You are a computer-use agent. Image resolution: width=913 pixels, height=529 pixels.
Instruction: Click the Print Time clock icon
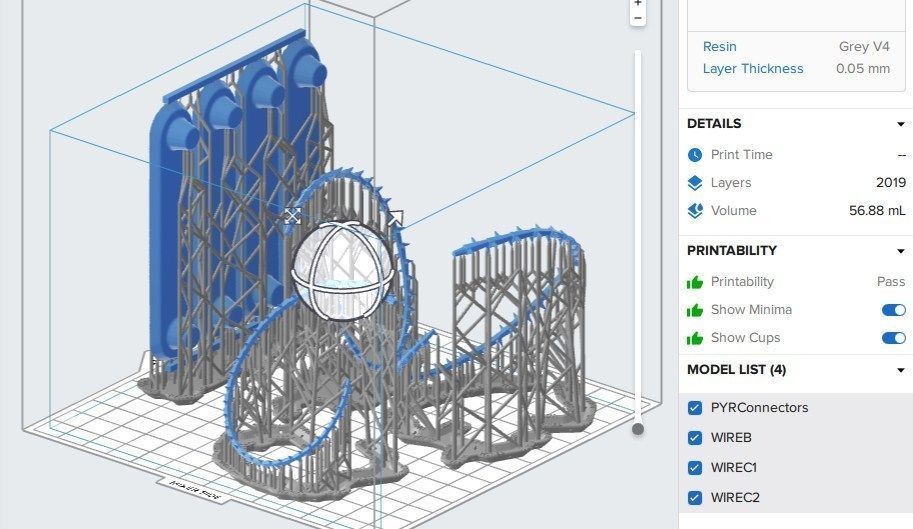[695, 155]
